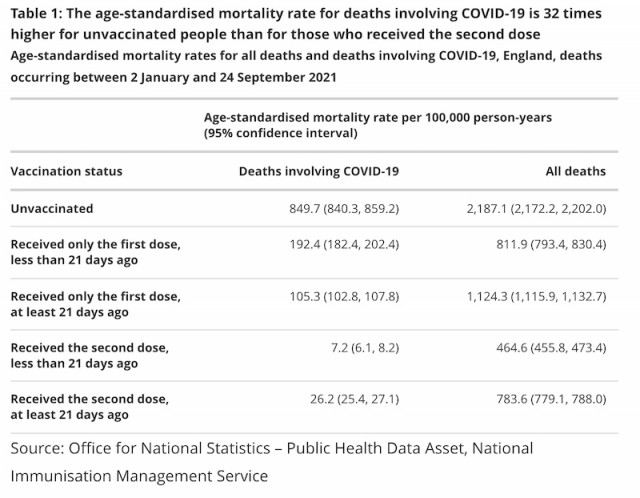Screen dimensions: 640x498
Task: Click the 2,187.1 unvaccinated all deaths cell
Action: [x=536, y=209]
